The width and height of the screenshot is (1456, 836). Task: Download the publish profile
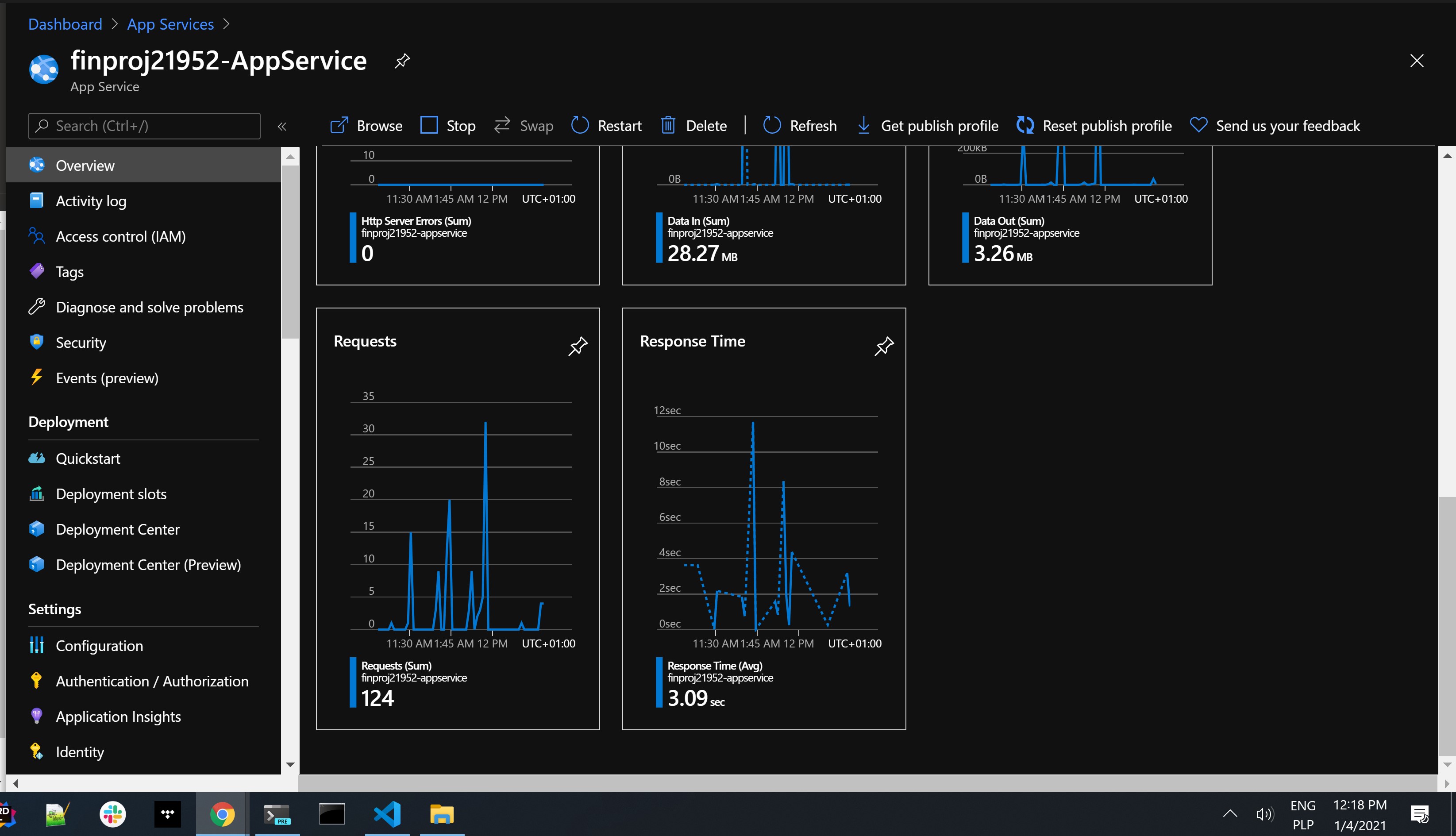[927, 126]
